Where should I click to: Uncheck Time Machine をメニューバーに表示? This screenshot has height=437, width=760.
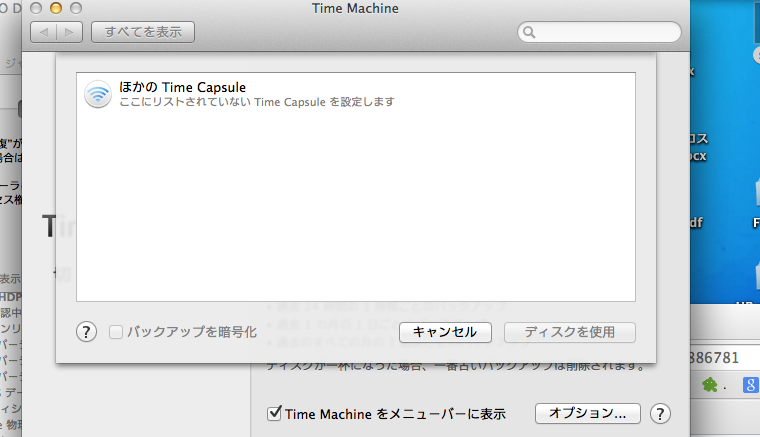click(274, 413)
